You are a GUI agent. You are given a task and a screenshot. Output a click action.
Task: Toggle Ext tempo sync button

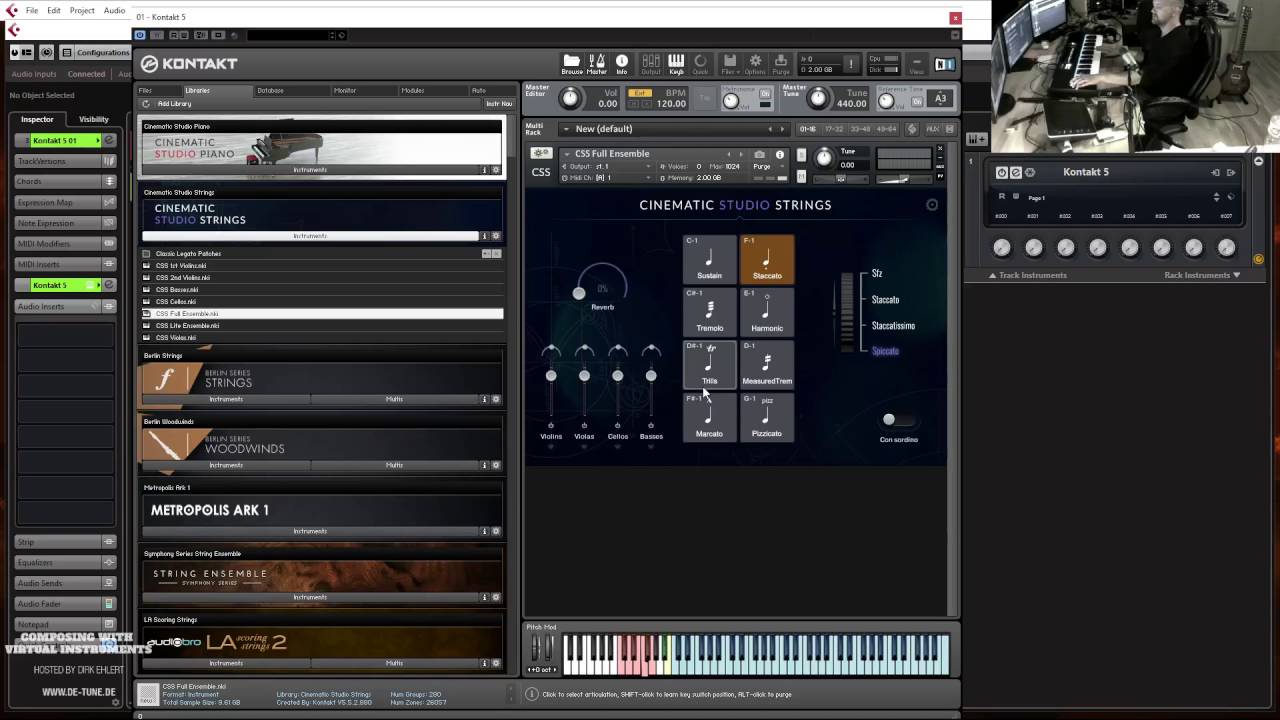[x=640, y=92]
